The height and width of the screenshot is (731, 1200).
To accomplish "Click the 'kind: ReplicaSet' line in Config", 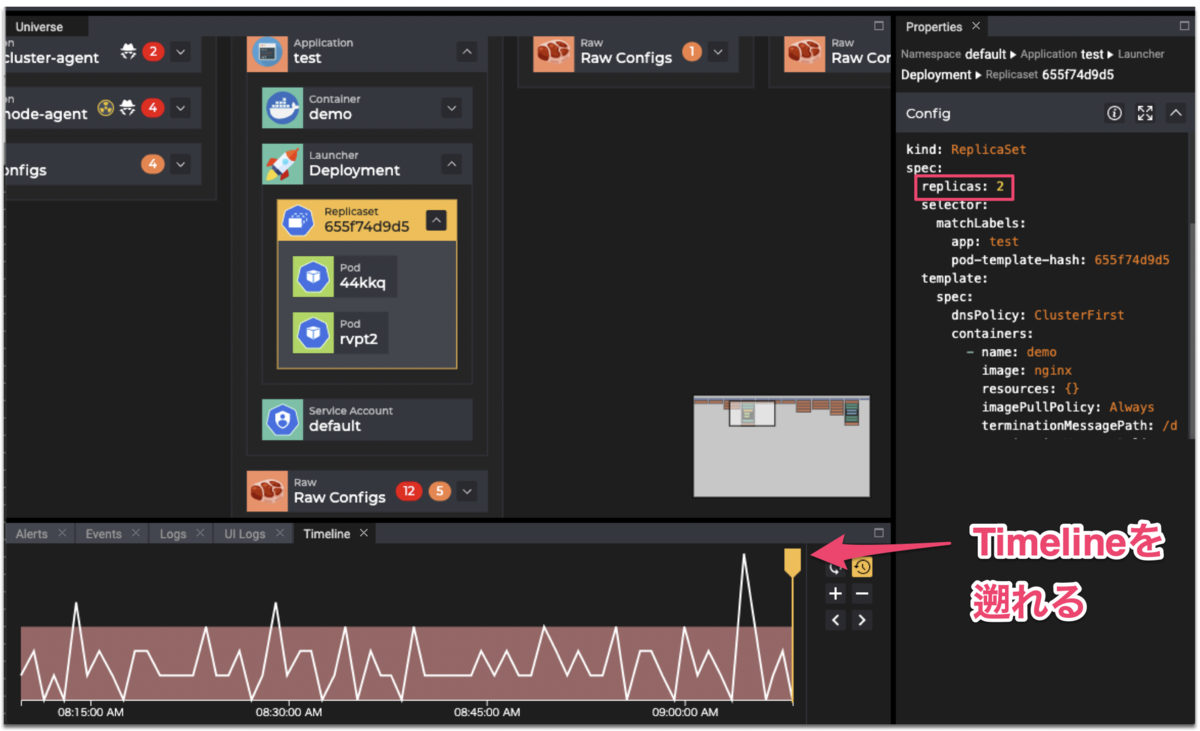I will (966, 150).
